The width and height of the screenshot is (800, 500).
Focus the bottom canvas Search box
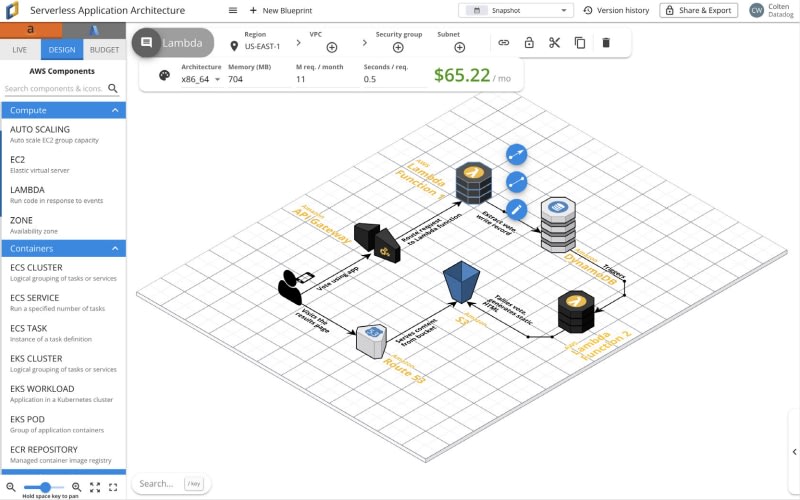[x=171, y=484]
